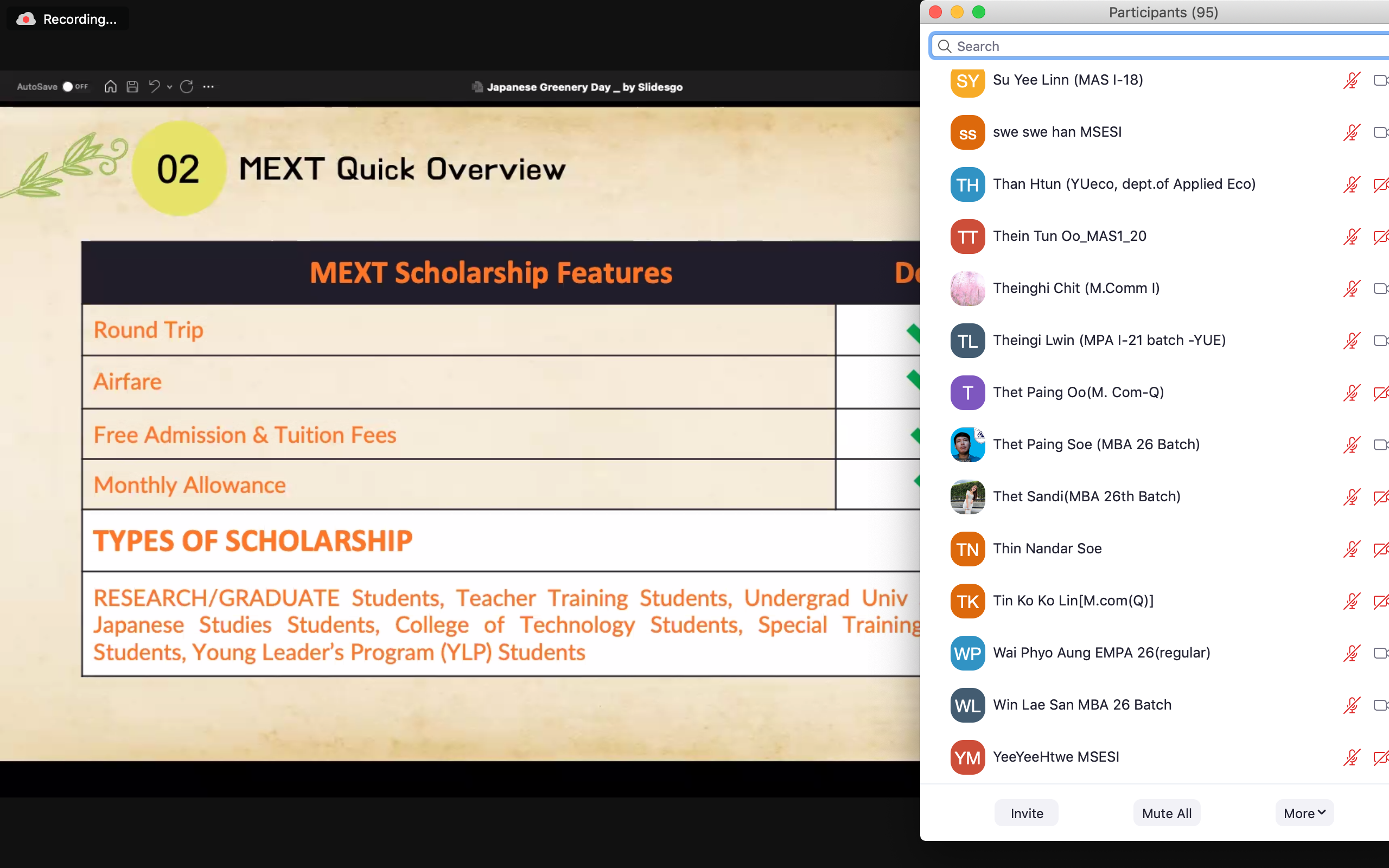
Task: Click muted mic icon for Than Htun
Action: (x=1352, y=184)
